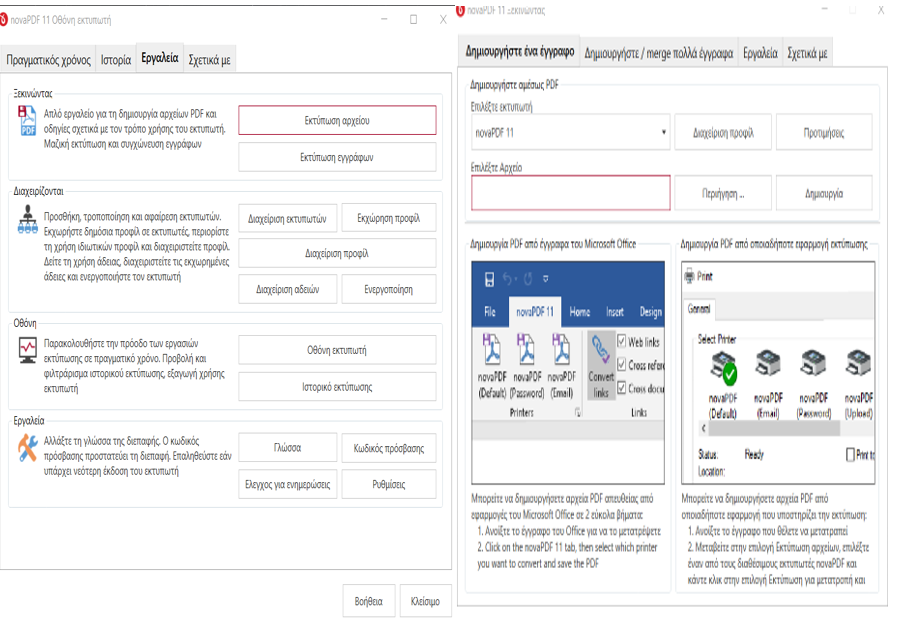Screen dimensions: 910x622
Task: Click the Επιλέξτε Αρχείο input field
Action: tap(570, 193)
